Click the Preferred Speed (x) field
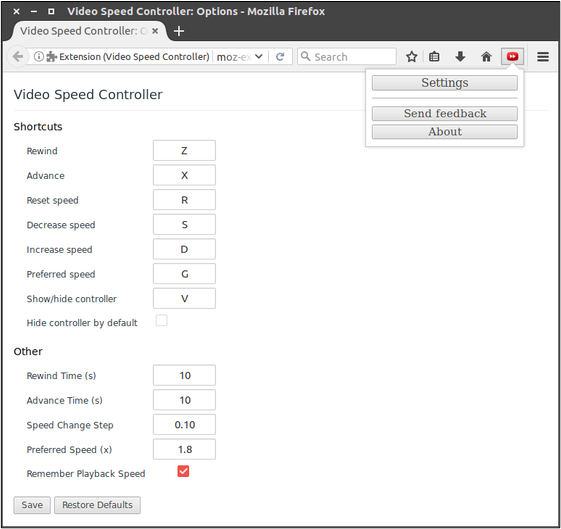Image resolution: width=561 pixels, height=529 pixels. pyautogui.click(x=184, y=450)
